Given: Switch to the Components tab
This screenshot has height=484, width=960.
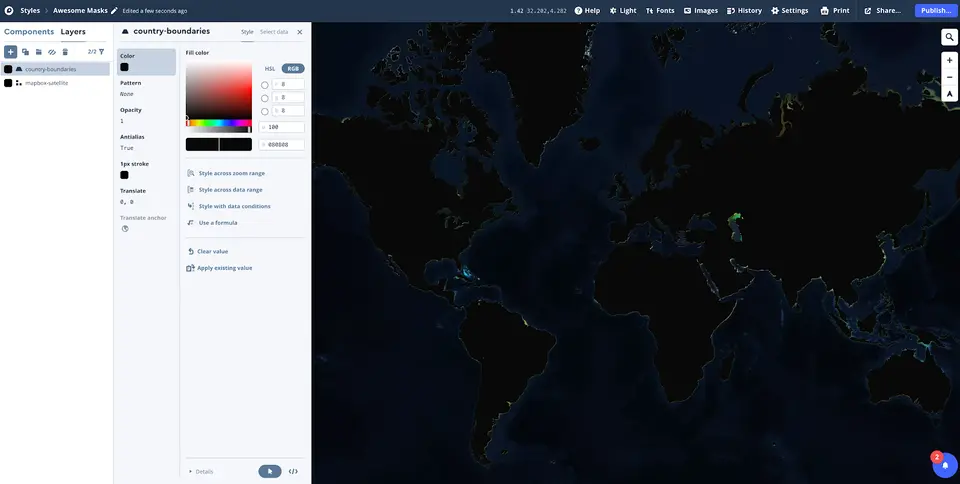Looking at the screenshot, I should click(x=29, y=32).
